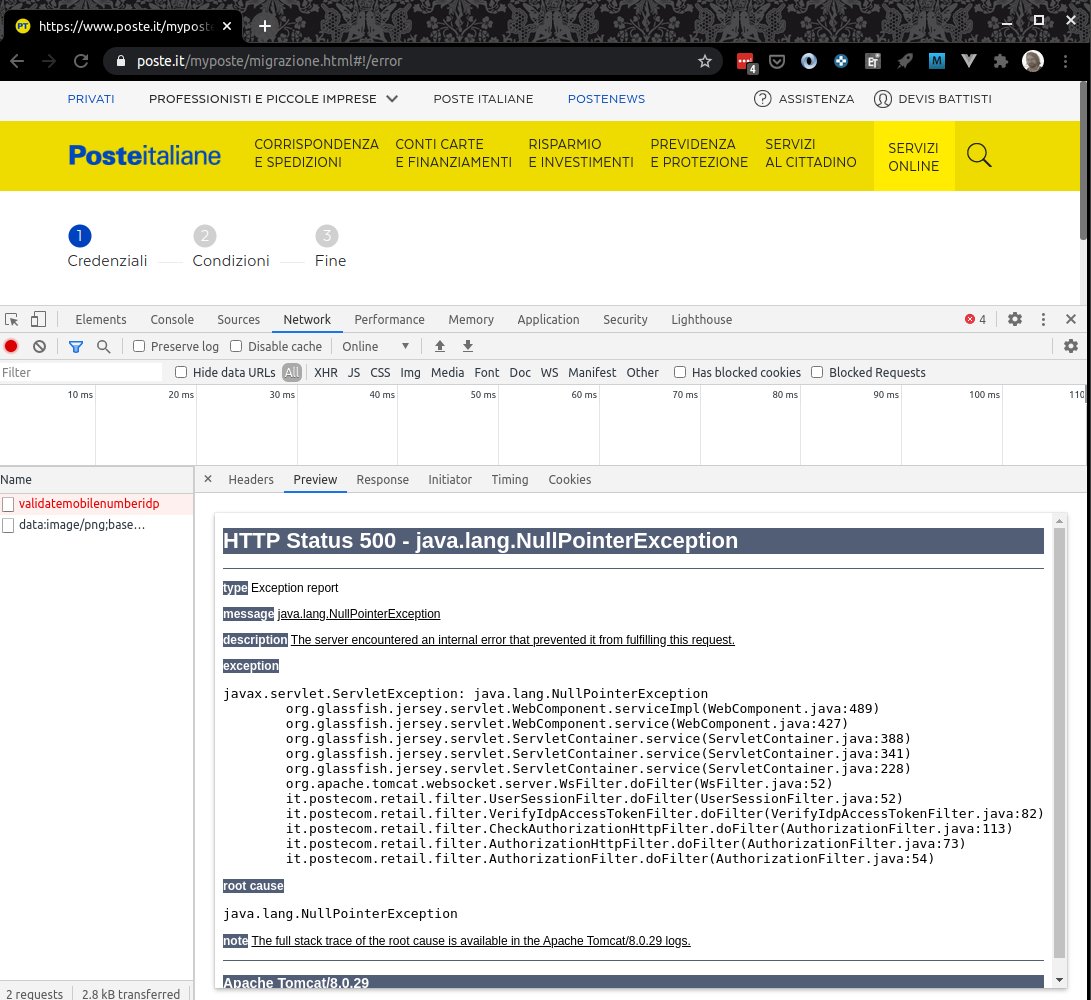Open the network search magnifier

pyautogui.click(x=104, y=346)
